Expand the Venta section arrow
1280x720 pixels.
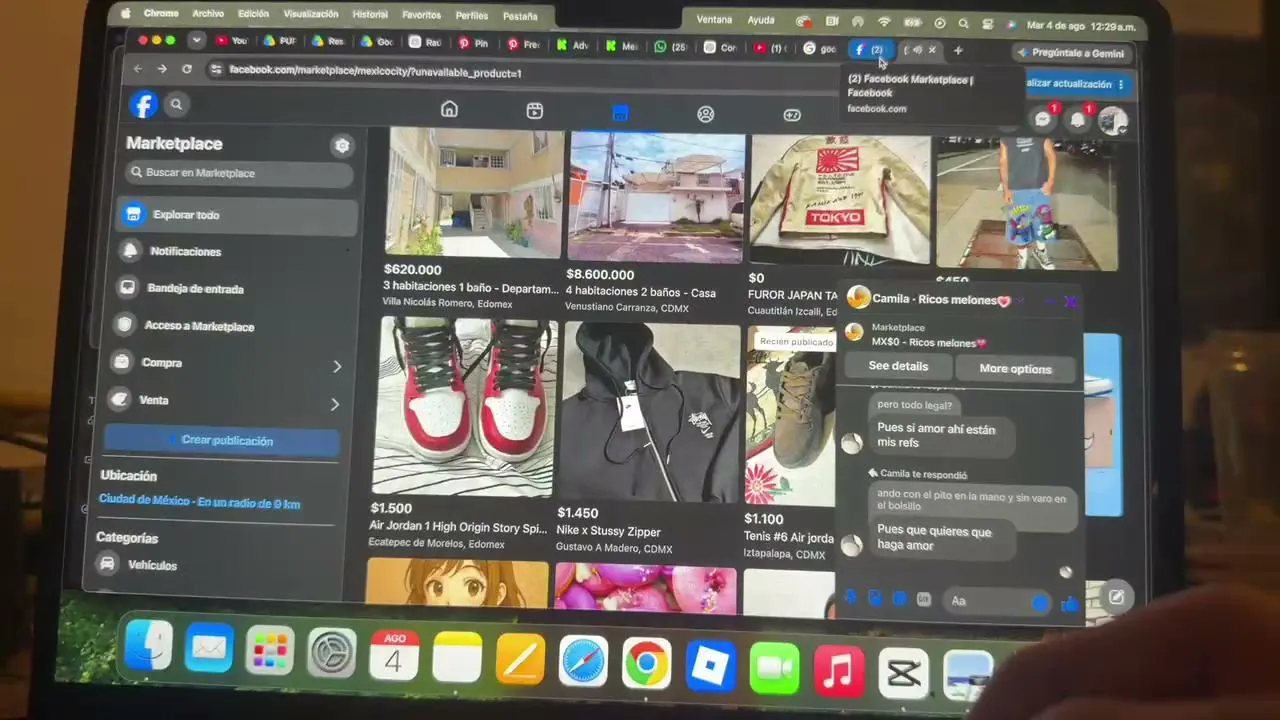(335, 404)
